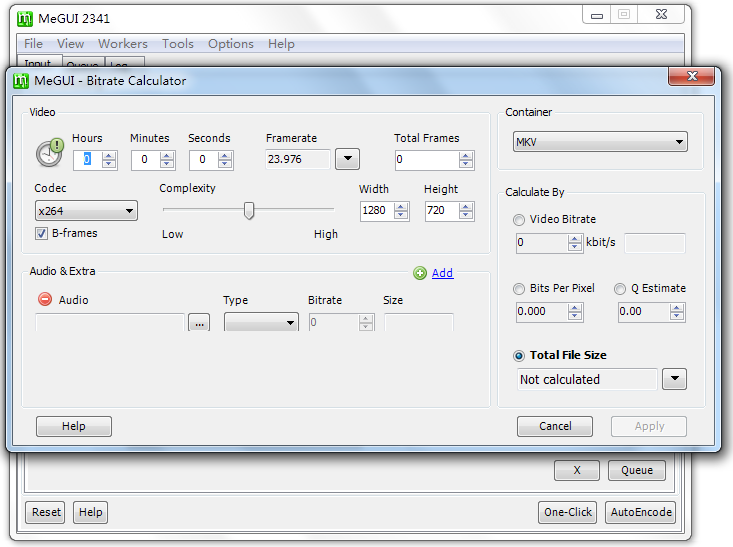Click the AutoEncode button

point(640,512)
